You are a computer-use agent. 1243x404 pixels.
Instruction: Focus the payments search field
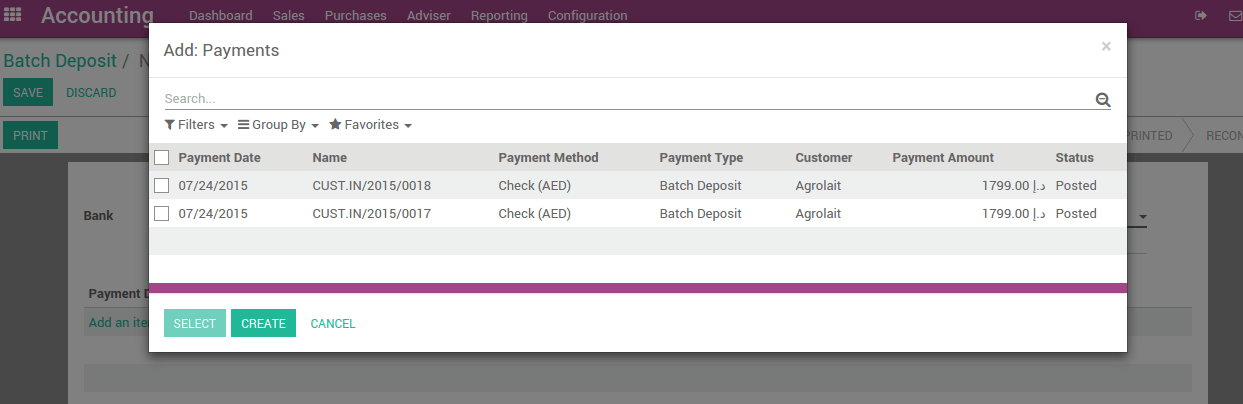(x=625, y=99)
